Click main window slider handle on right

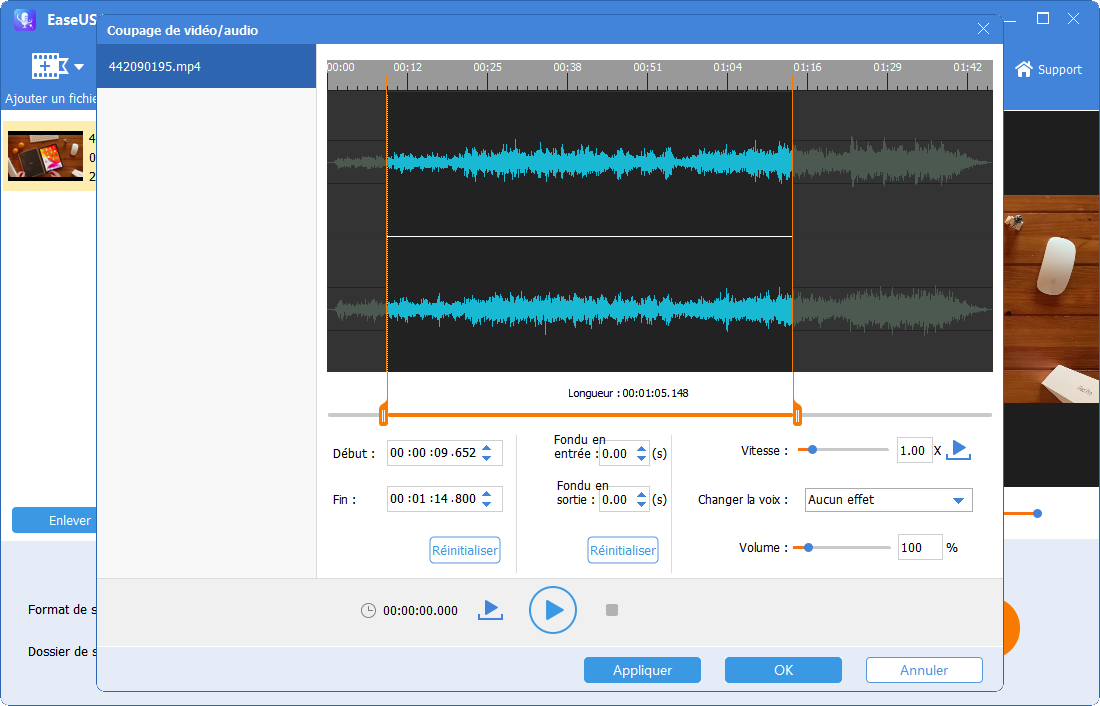1037,514
